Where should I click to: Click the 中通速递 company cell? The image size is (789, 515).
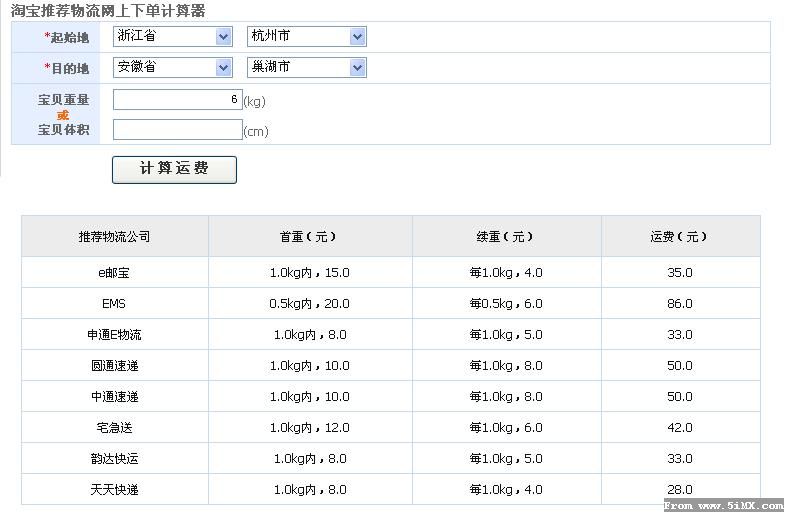coord(115,397)
